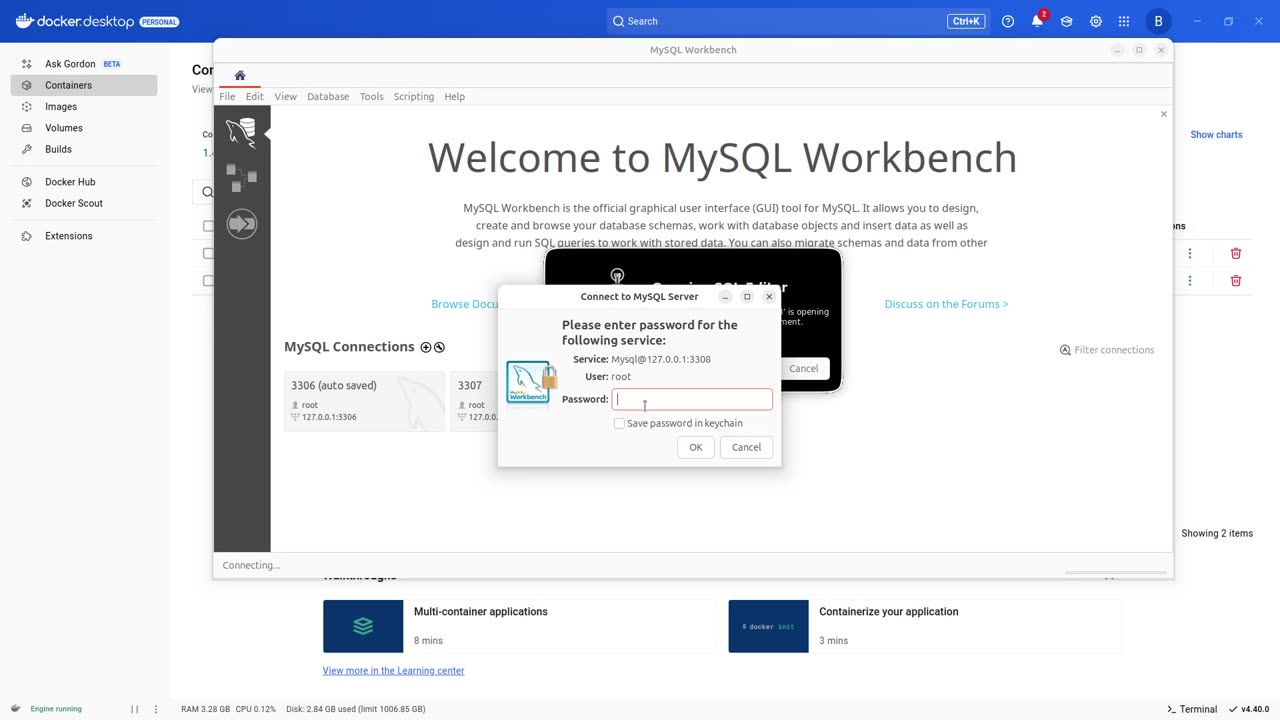Image resolution: width=1280 pixels, height=720 pixels.
Task: Click RAM 3.28 GB status text
Action: click(204, 709)
